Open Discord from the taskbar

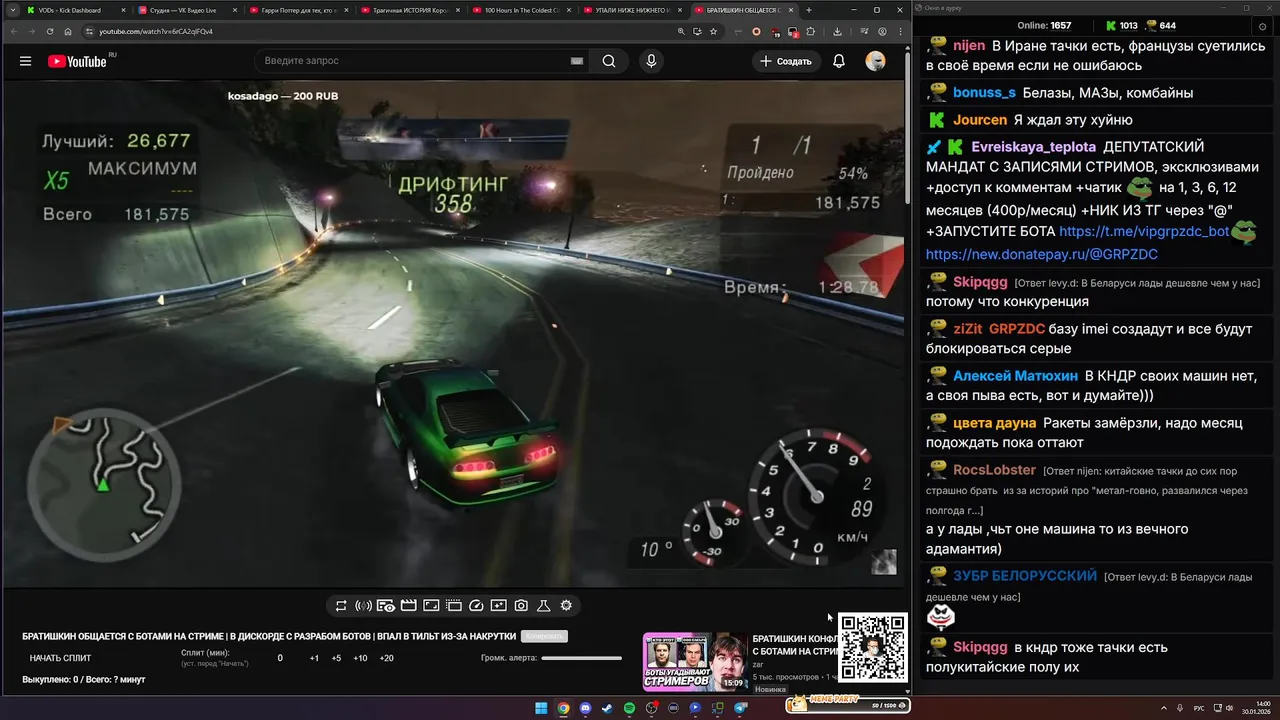585,708
